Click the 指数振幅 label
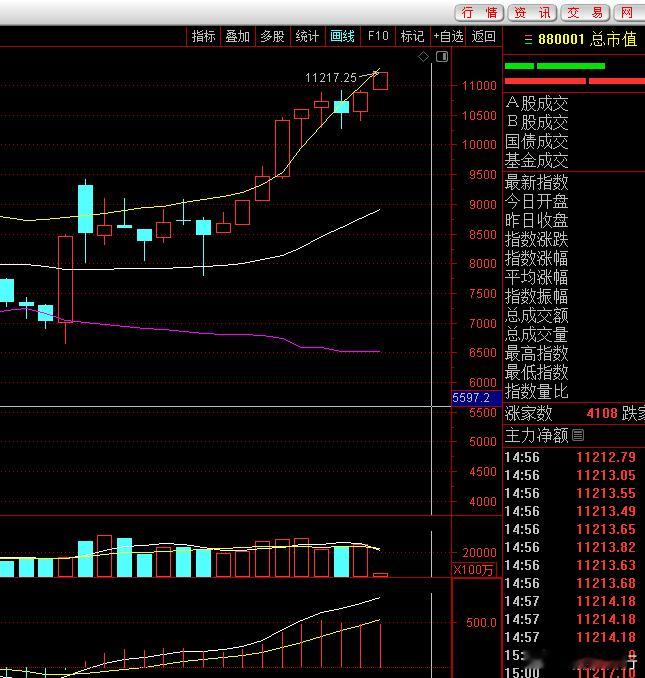The image size is (645, 678). [536, 297]
